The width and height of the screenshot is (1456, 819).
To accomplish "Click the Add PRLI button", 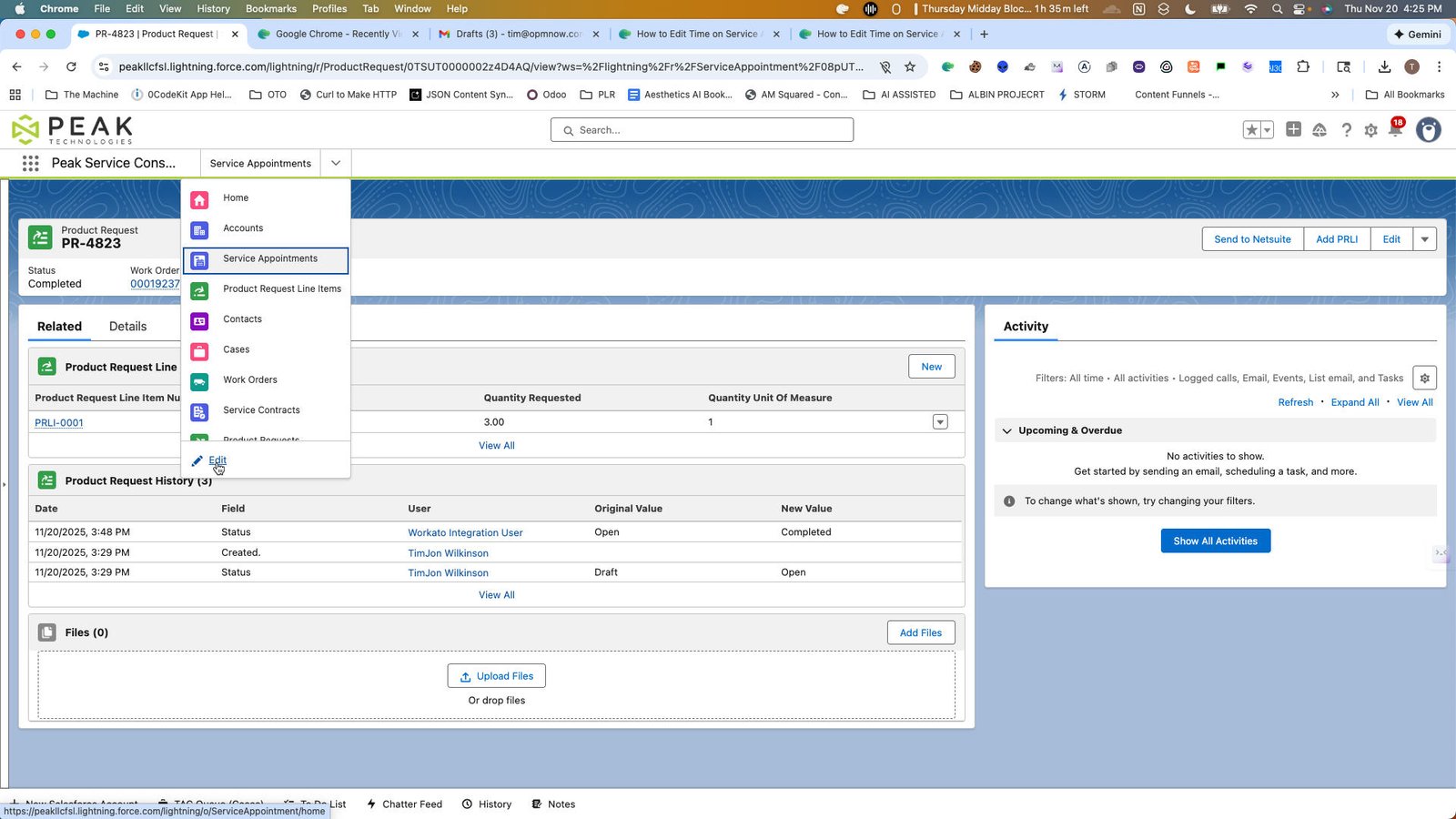I will pyautogui.click(x=1337, y=239).
